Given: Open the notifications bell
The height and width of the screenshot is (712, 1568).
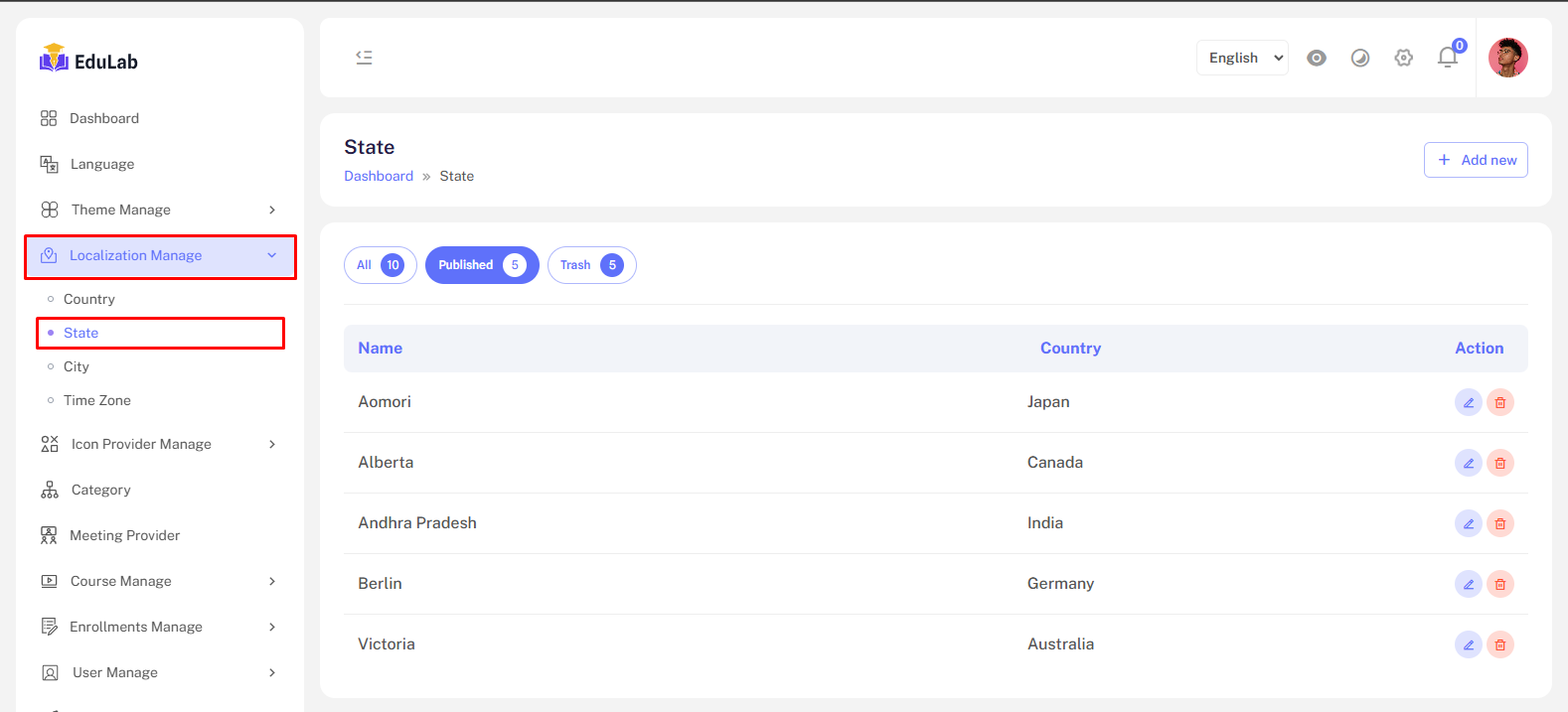Looking at the screenshot, I should coord(1447,58).
